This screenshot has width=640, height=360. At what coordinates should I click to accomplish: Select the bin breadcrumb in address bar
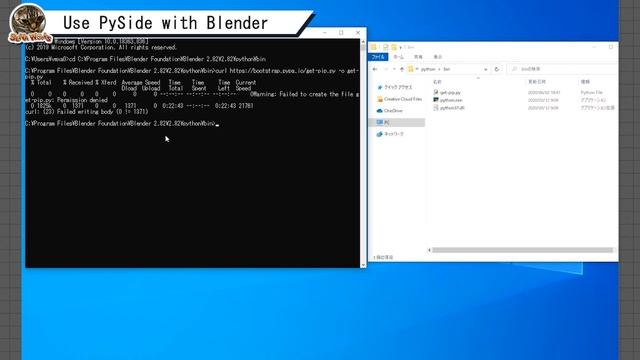tap(447, 69)
